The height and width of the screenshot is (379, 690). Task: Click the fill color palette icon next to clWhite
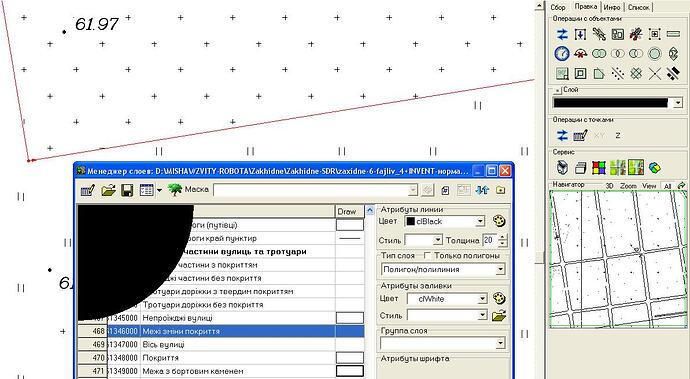point(499,298)
